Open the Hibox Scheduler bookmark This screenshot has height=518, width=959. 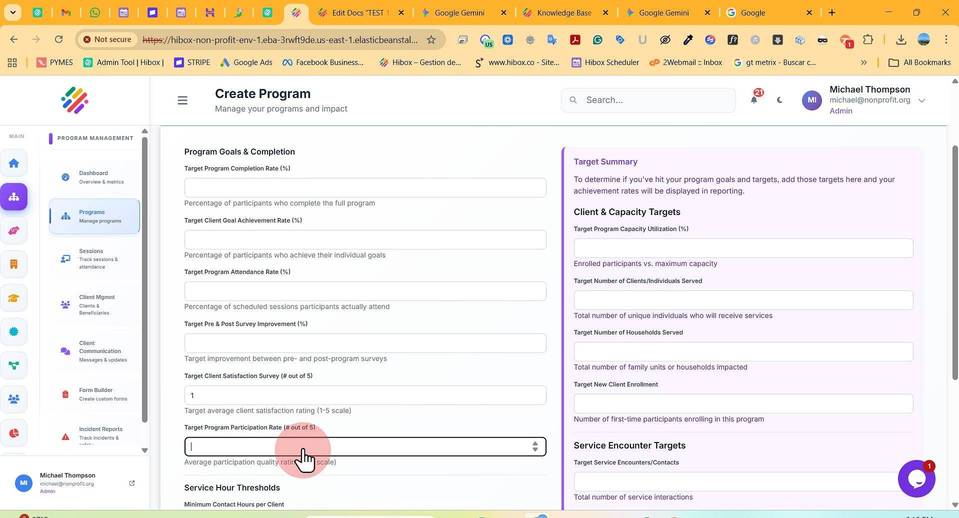(x=605, y=62)
